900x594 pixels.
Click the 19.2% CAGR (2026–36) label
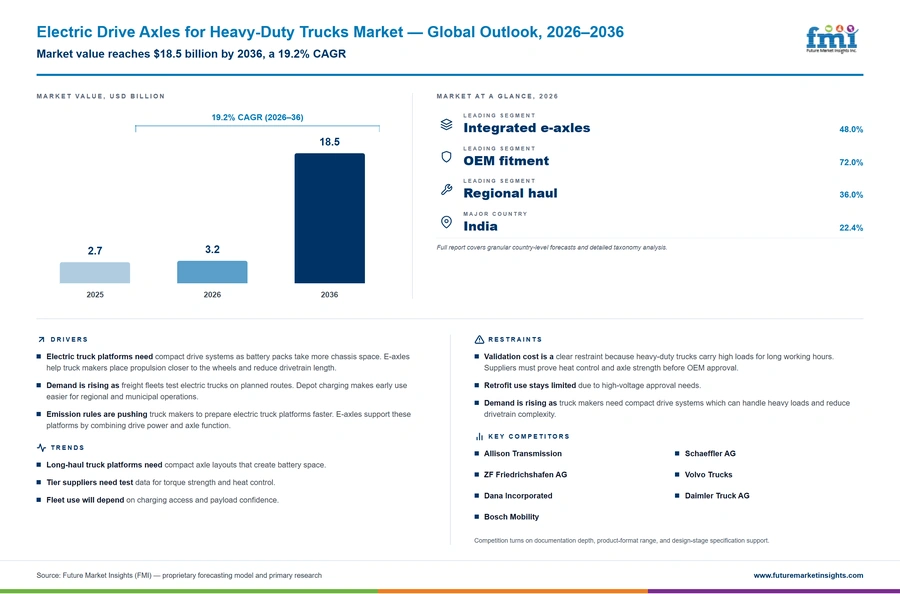pos(257,117)
